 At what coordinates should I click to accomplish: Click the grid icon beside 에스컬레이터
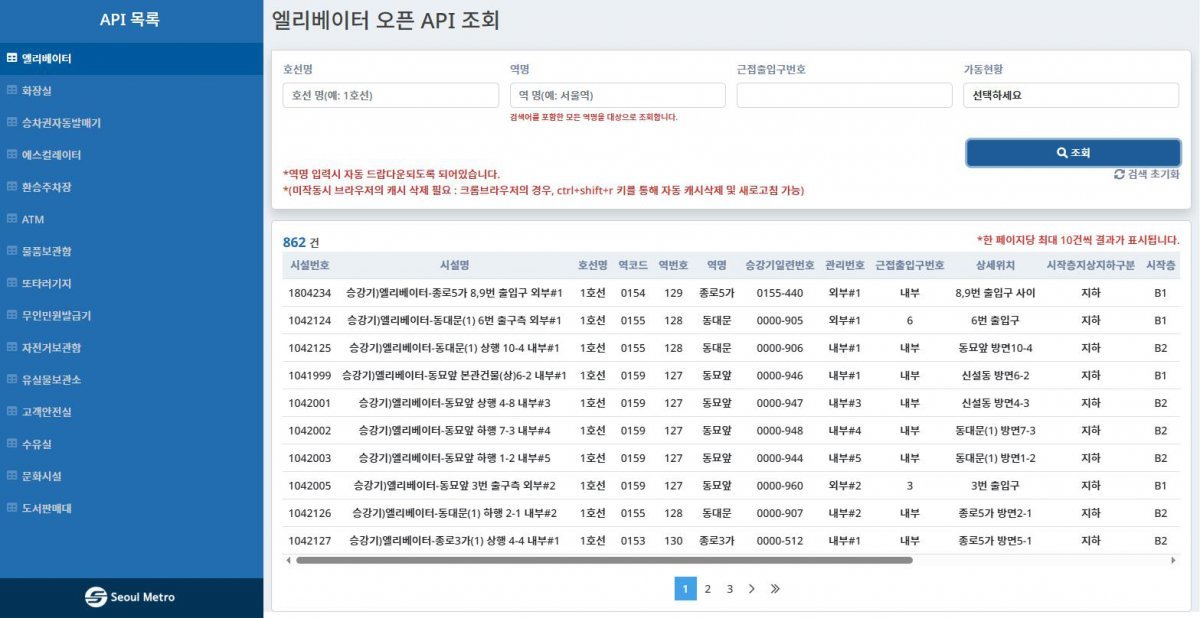pyautogui.click(x=12, y=155)
